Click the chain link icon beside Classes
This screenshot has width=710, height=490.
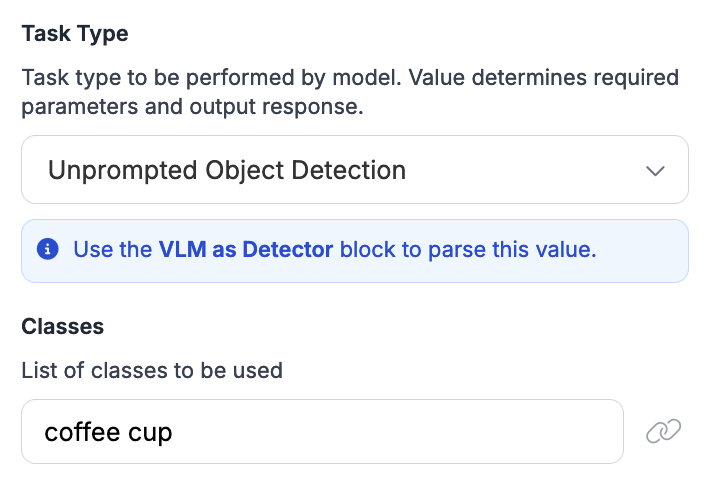coord(663,432)
